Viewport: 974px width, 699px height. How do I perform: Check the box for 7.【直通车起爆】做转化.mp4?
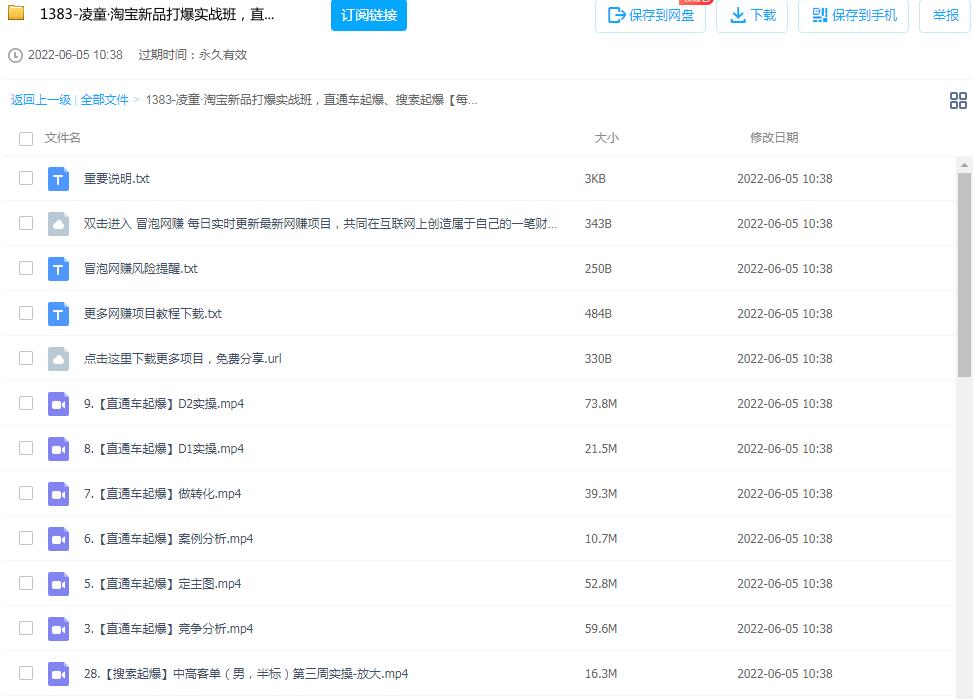26,493
